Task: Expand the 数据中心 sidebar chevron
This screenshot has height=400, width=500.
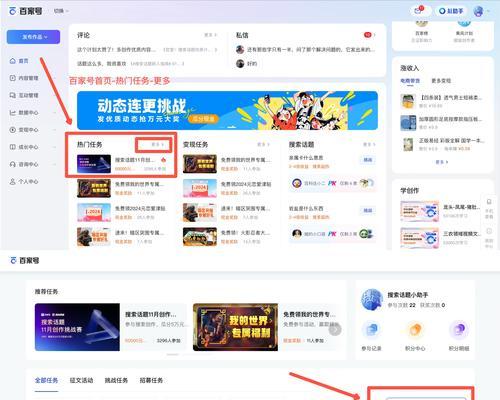Action: pos(54,113)
